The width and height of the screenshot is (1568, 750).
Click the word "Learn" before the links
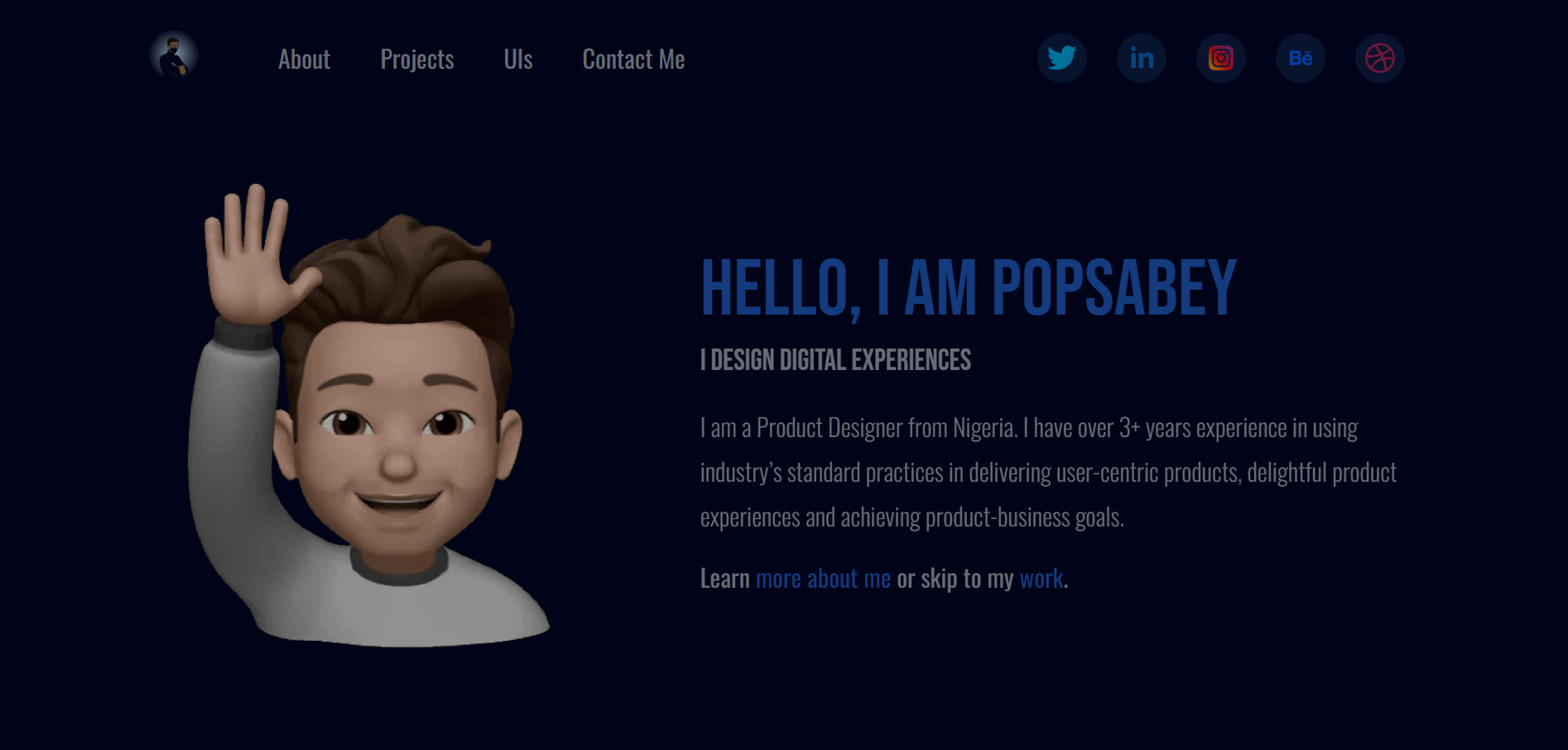[724, 579]
